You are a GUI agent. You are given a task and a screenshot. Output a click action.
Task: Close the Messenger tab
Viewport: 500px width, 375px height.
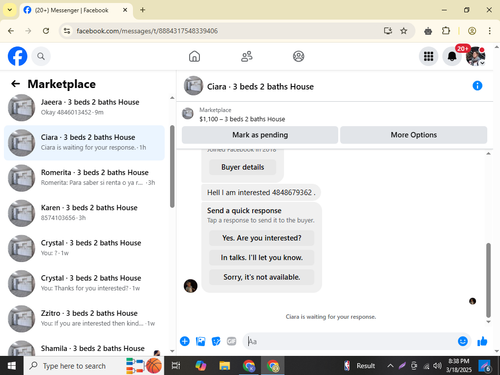[125, 10]
